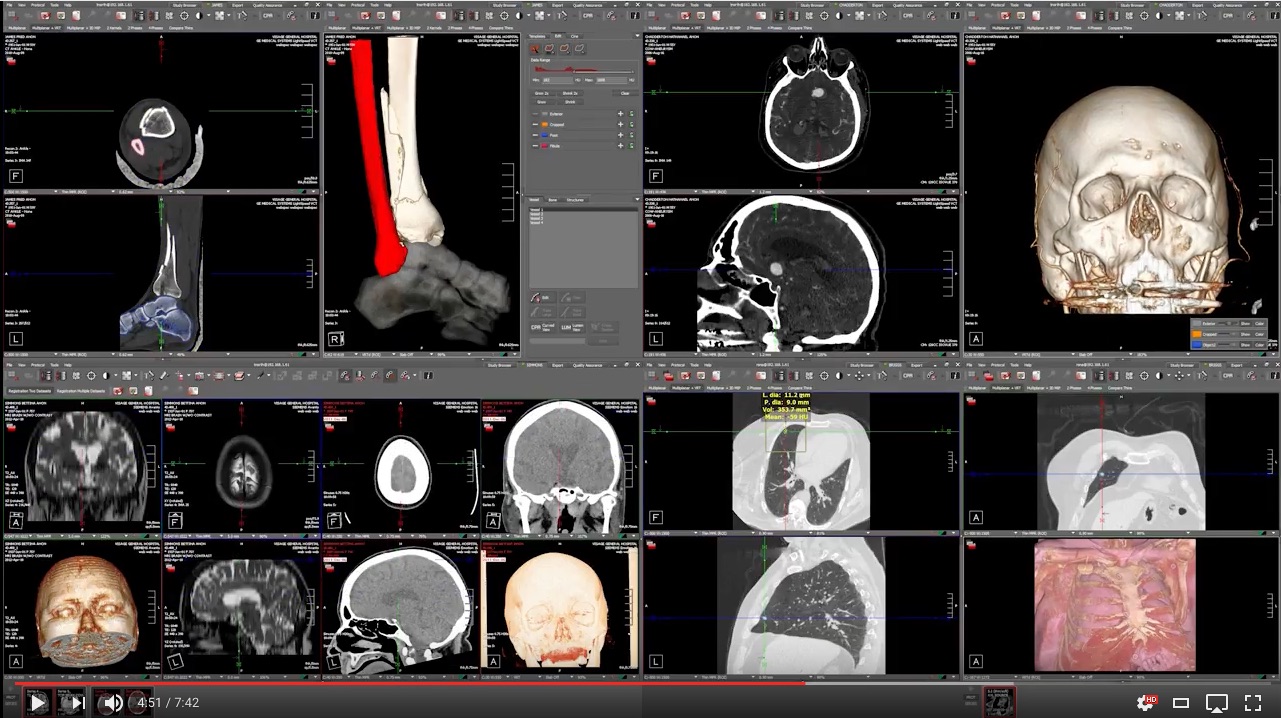Toggle visibility of the Cropped segment
The image size is (1281, 718).
pos(534,125)
